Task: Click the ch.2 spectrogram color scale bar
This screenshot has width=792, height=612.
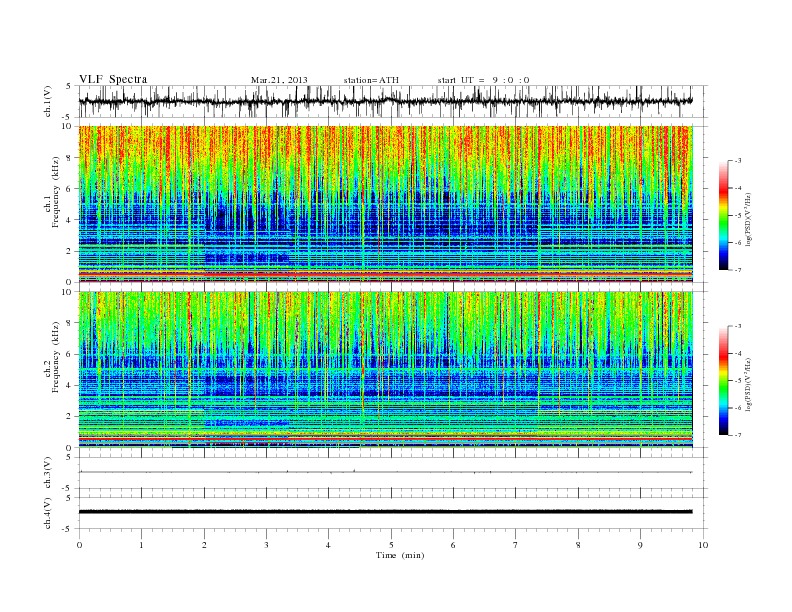Action: point(724,380)
